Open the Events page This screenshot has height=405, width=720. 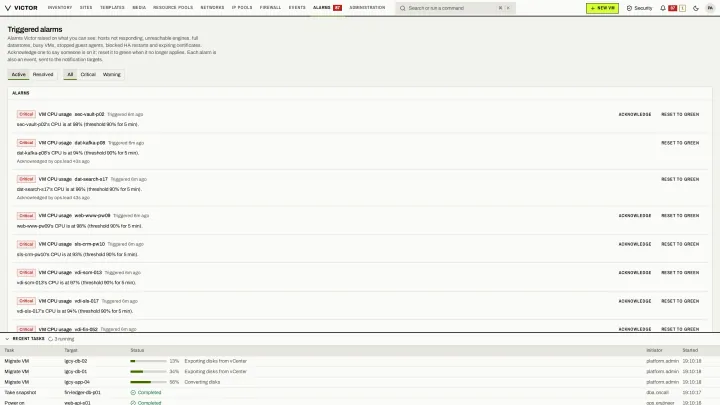click(x=297, y=8)
